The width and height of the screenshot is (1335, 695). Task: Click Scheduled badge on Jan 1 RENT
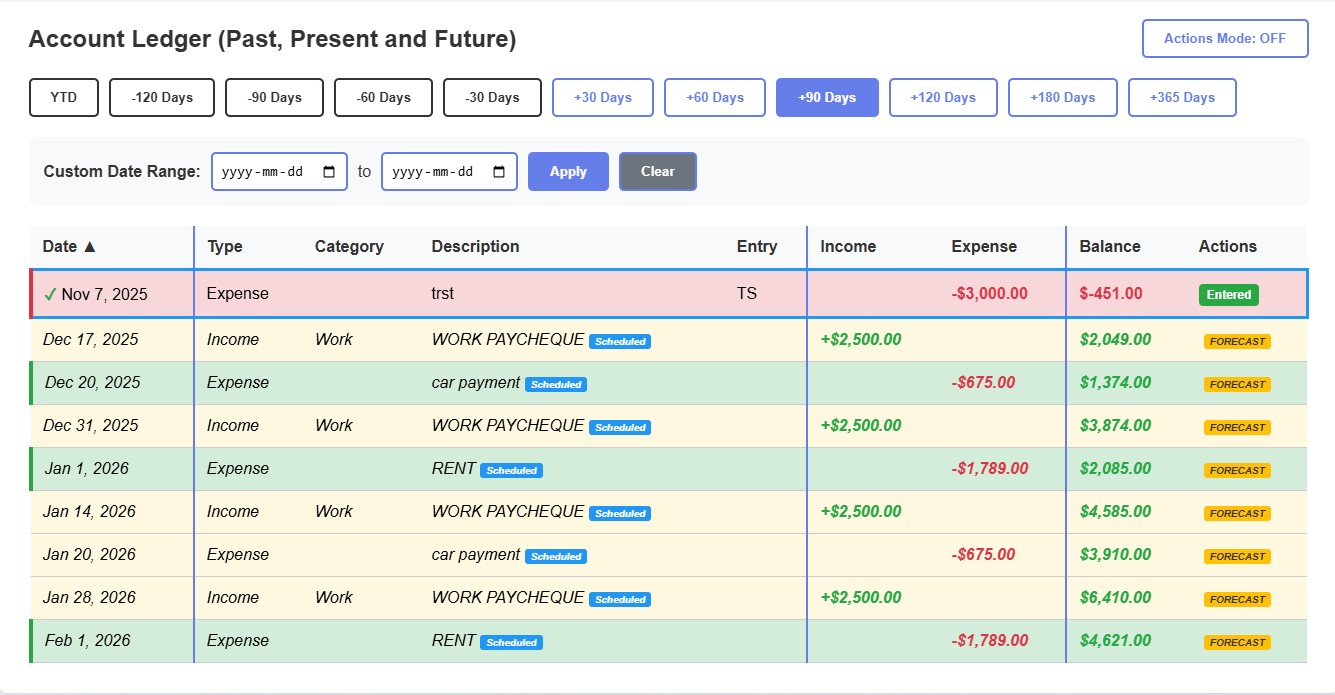point(511,470)
